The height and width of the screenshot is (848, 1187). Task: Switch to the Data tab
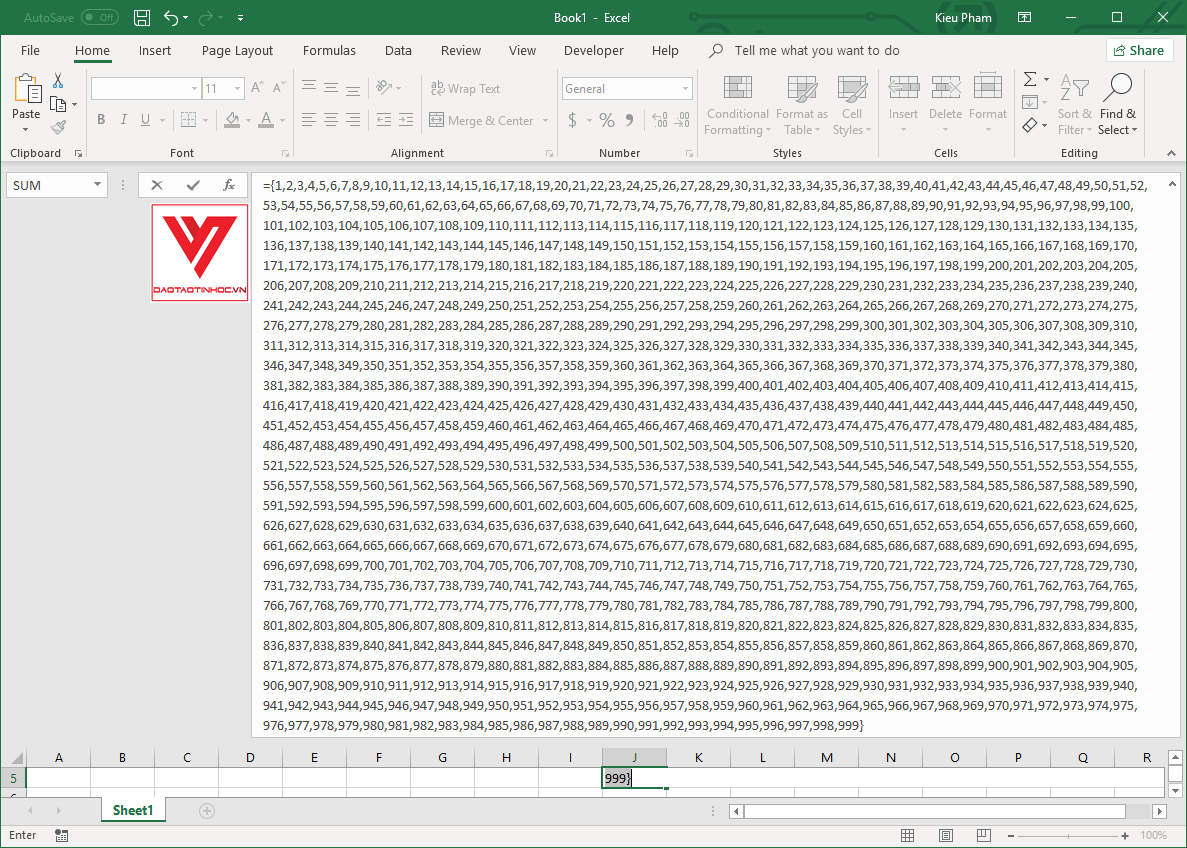(398, 51)
